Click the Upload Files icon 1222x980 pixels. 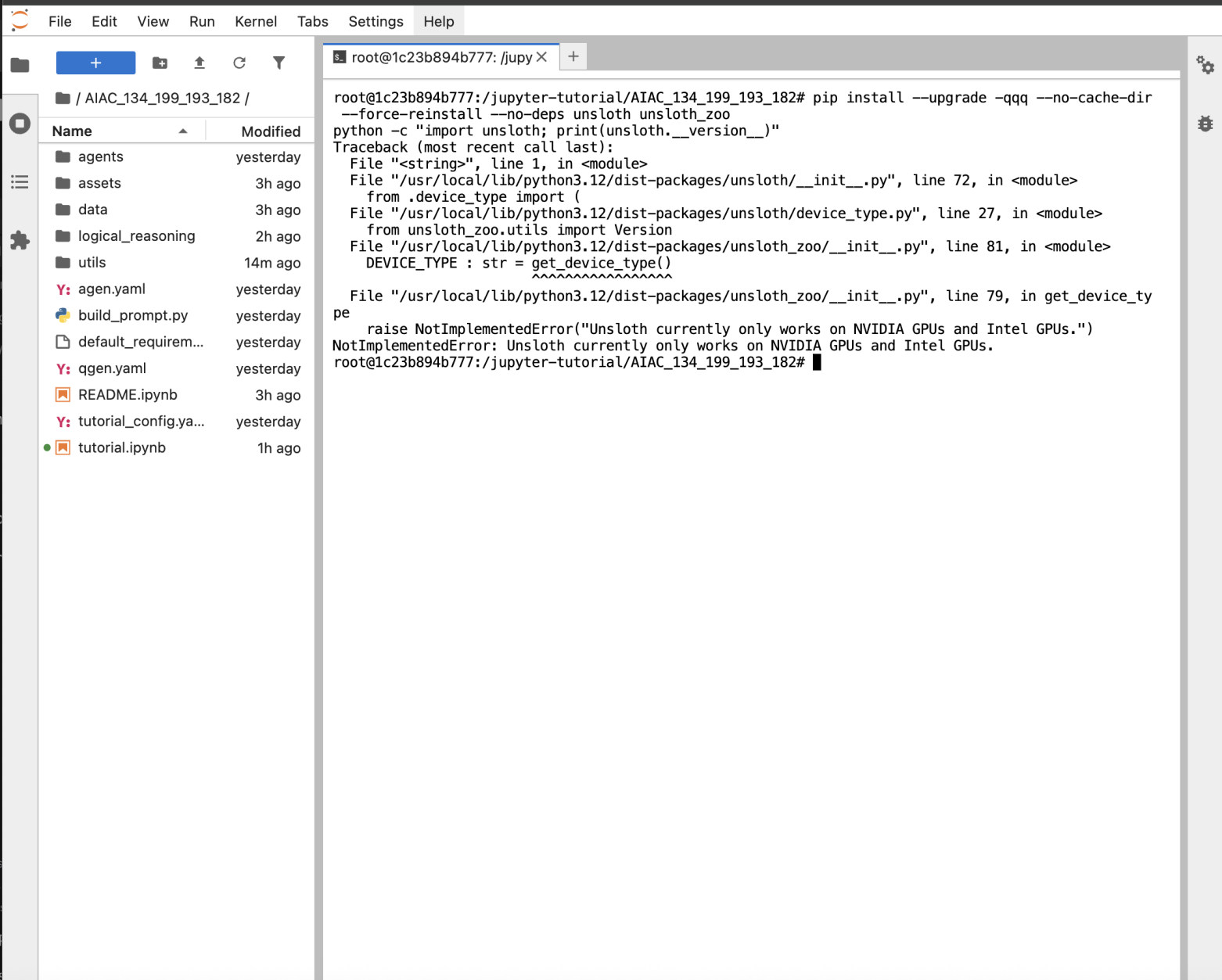199,63
